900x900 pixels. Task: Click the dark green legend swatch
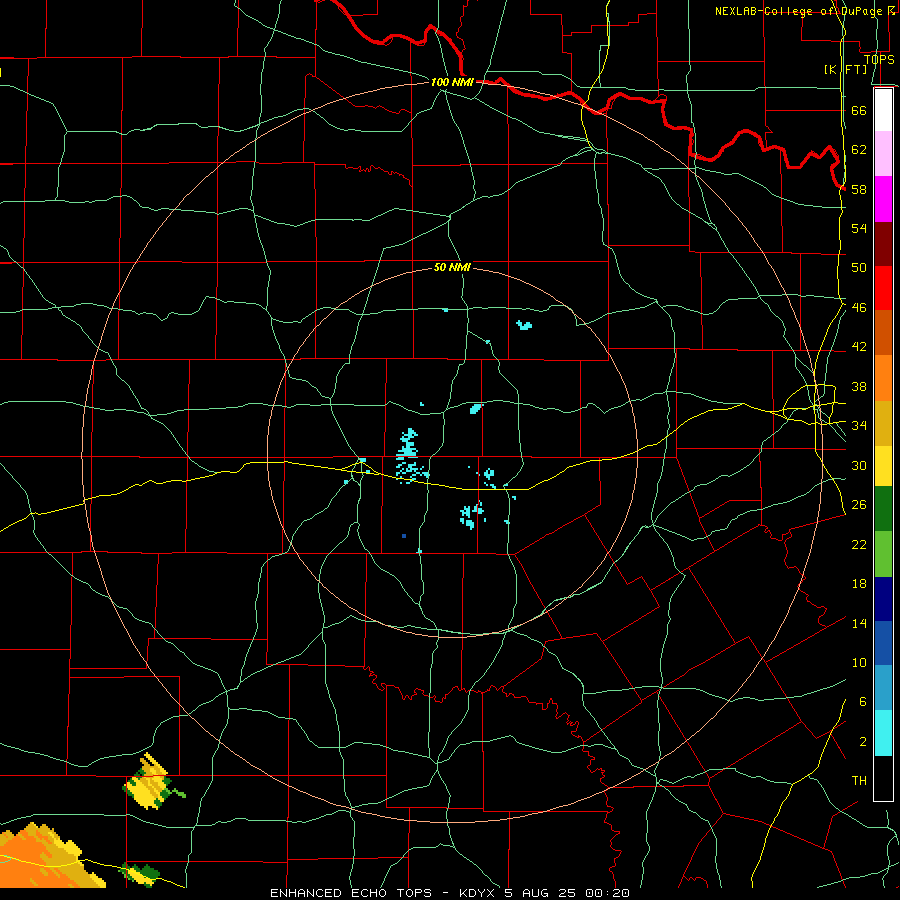pos(883,509)
